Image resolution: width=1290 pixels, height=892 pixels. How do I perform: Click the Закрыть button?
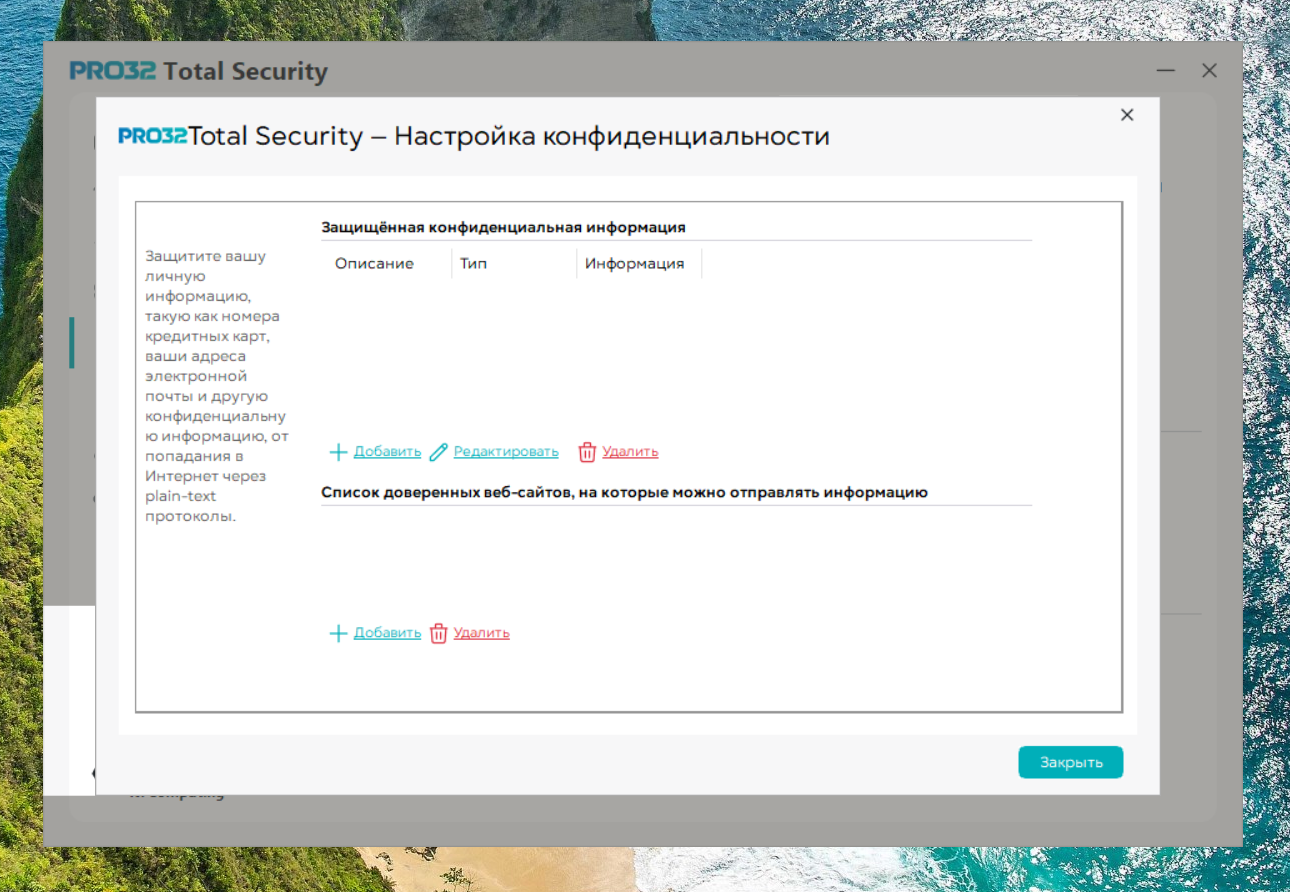click(x=1071, y=762)
